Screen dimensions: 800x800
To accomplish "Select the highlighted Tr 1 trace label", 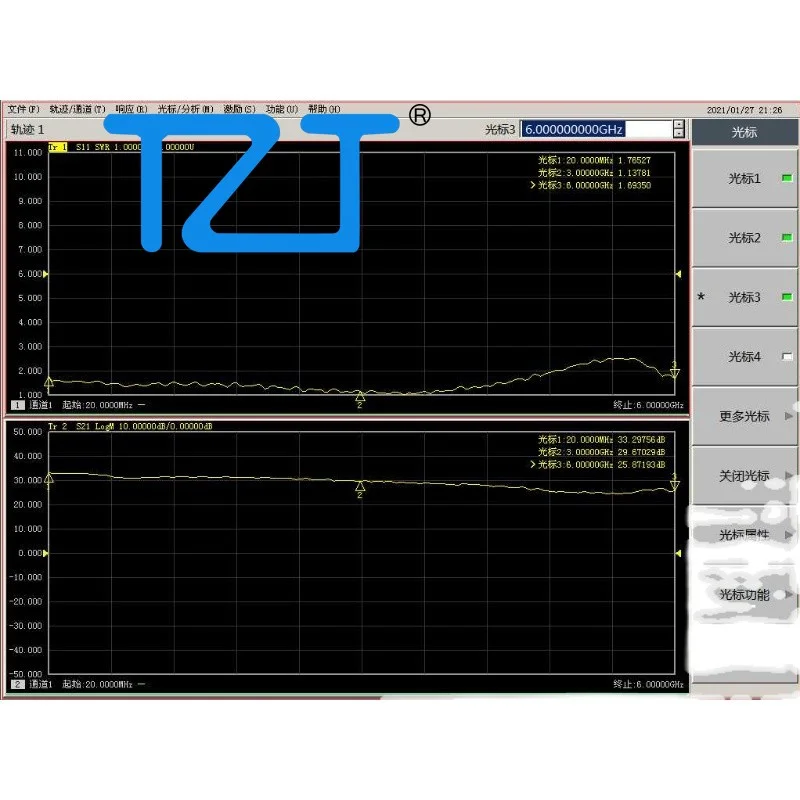I will click(58, 147).
